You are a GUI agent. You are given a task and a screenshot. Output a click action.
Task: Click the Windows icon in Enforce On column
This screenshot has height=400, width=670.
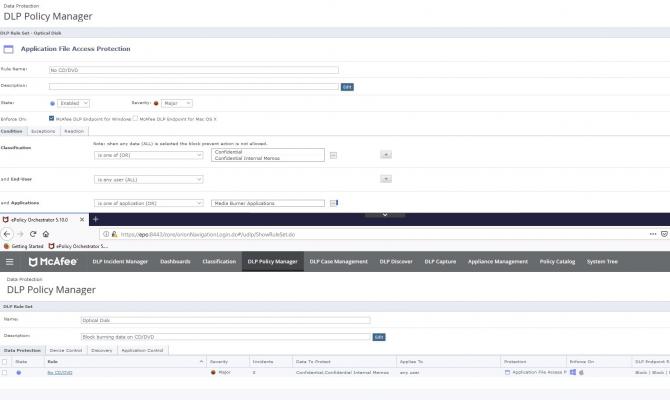coord(573,372)
